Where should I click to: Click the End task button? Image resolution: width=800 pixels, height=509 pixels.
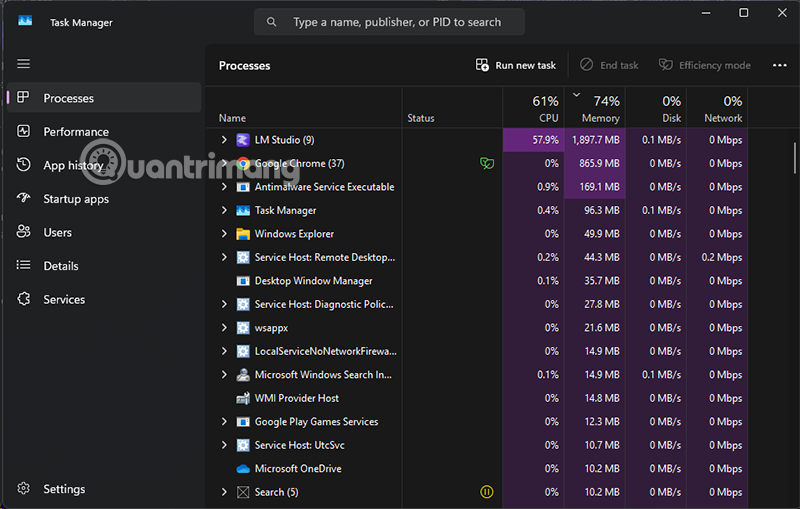[x=609, y=65]
